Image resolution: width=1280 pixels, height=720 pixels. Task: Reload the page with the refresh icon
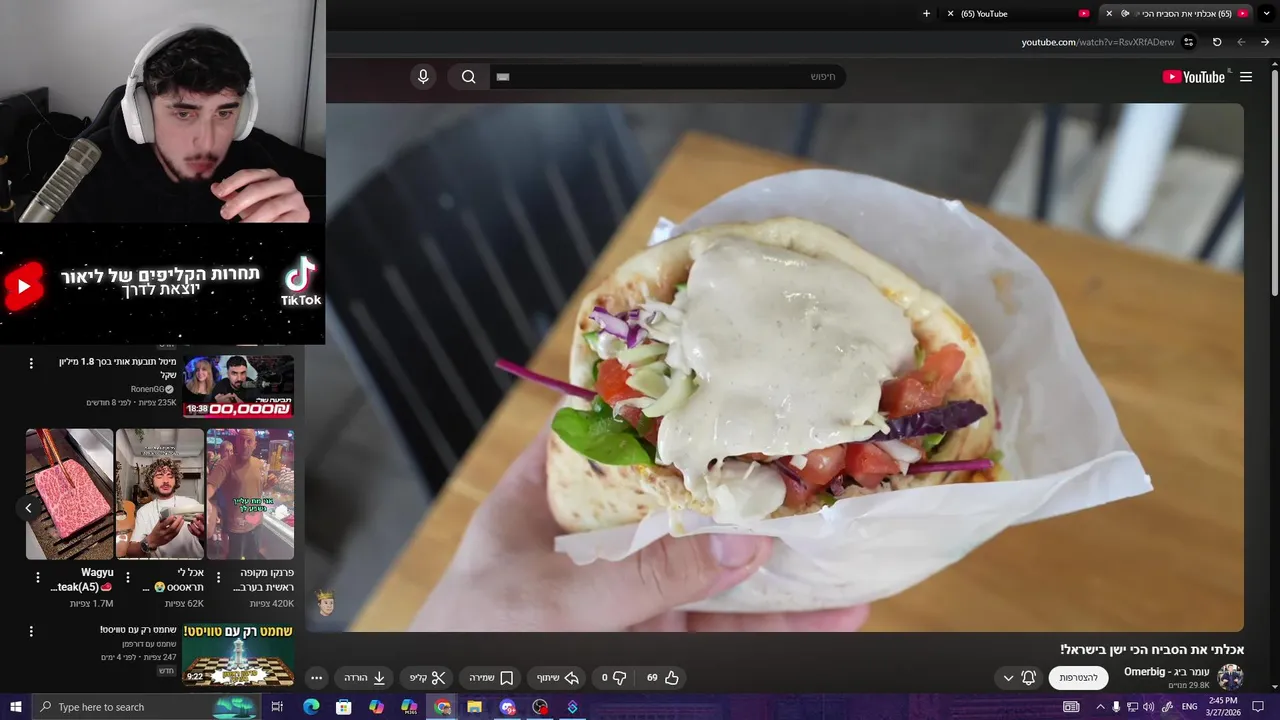(x=1217, y=42)
